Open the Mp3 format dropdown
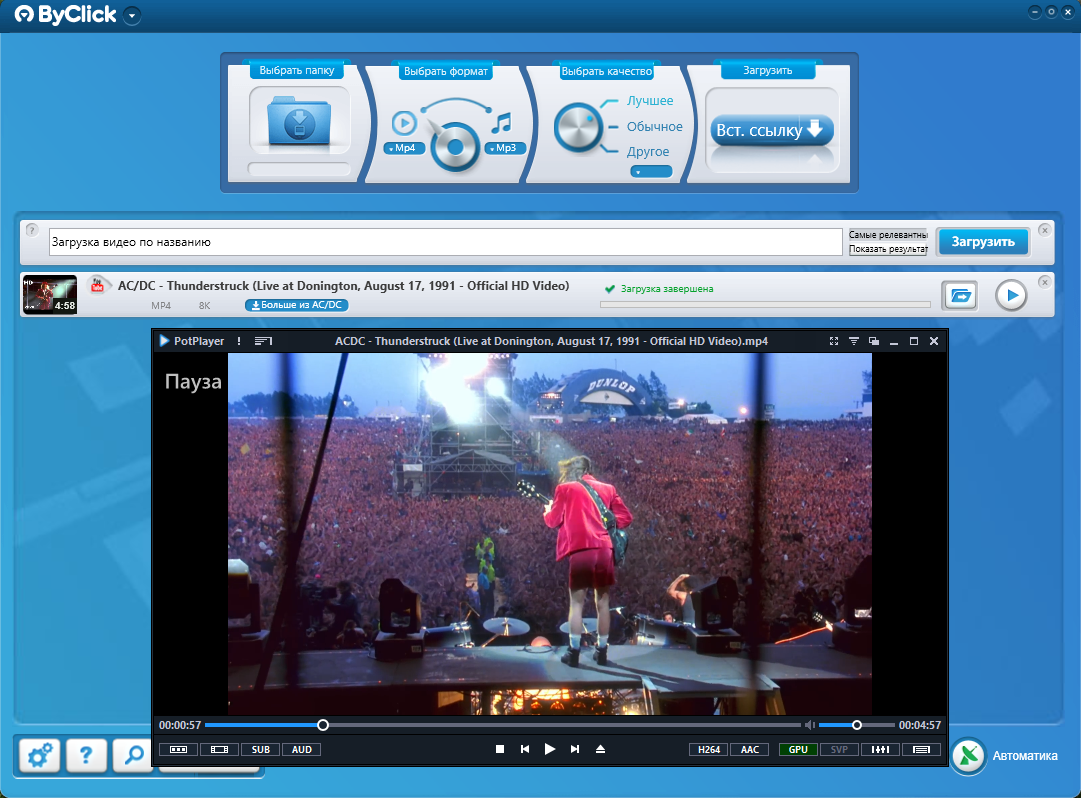1081x798 pixels. 505,147
